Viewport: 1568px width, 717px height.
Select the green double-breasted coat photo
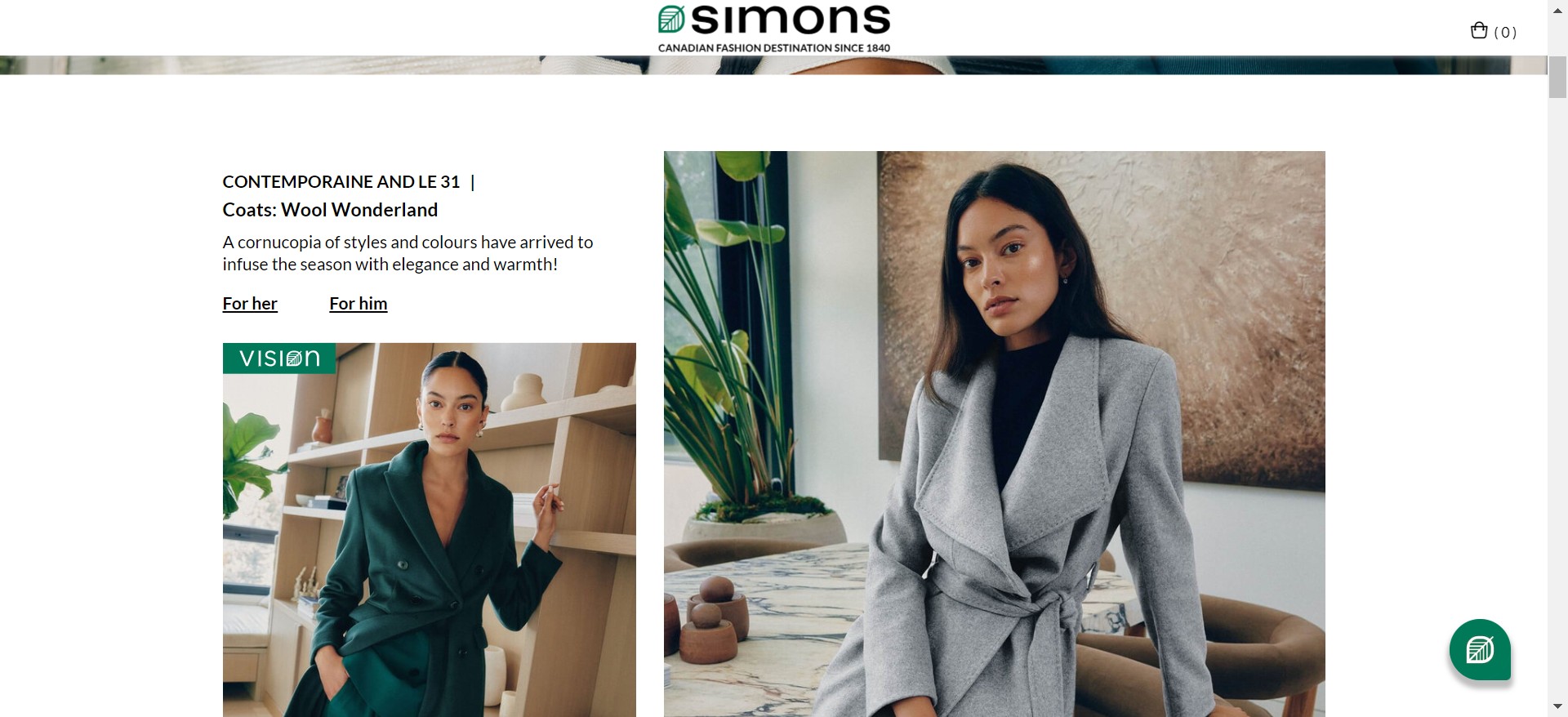tap(430, 530)
